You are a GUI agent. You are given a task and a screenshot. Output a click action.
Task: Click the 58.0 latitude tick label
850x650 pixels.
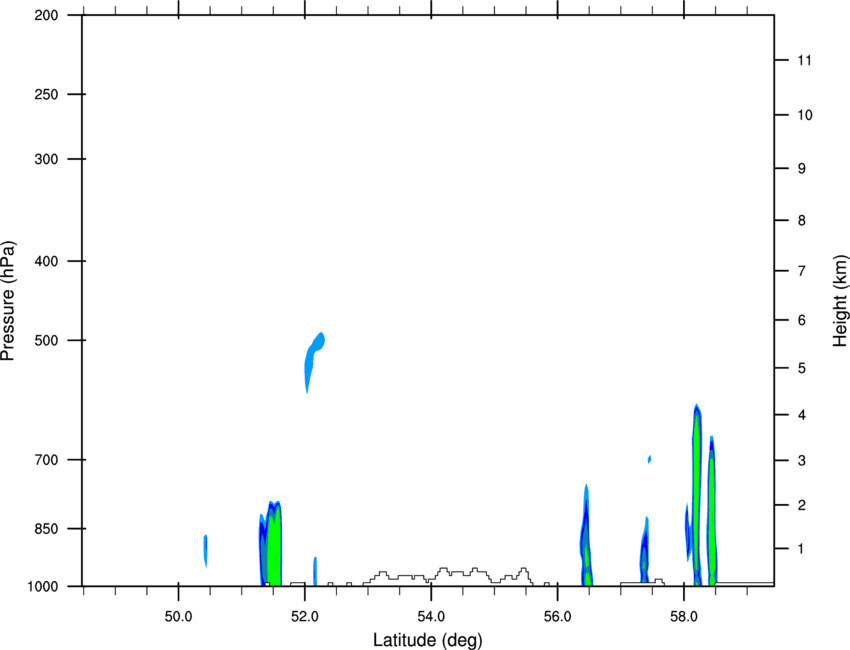[x=684, y=617]
